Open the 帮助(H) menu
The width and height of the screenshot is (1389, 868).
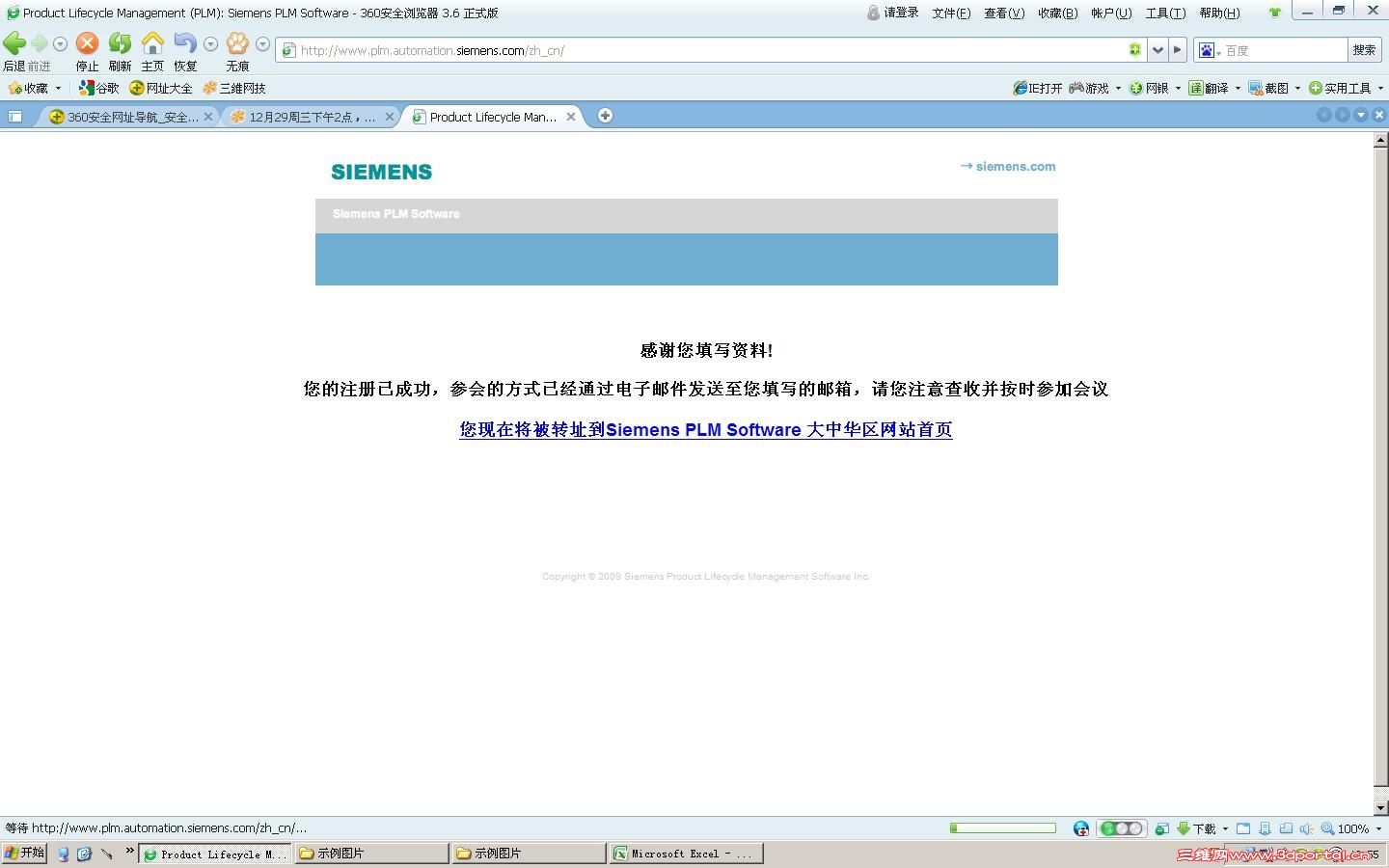1219,13
